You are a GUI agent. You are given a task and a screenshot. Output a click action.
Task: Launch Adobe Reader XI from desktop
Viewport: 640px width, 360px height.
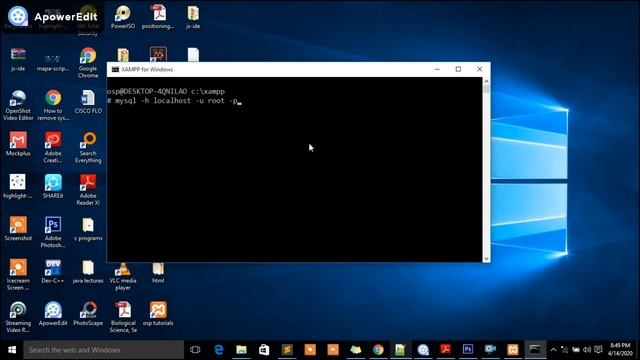point(88,190)
